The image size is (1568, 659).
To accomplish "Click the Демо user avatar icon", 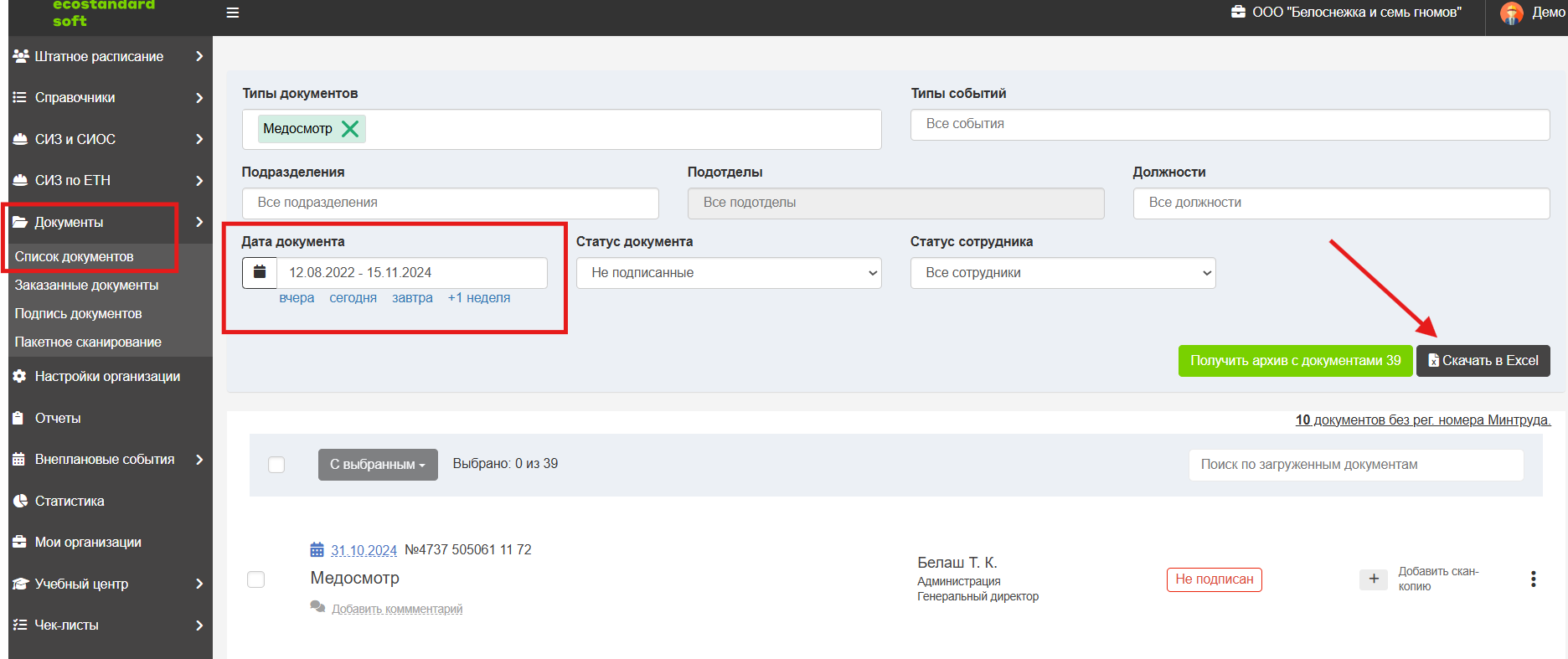I will (x=1512, y=13).
